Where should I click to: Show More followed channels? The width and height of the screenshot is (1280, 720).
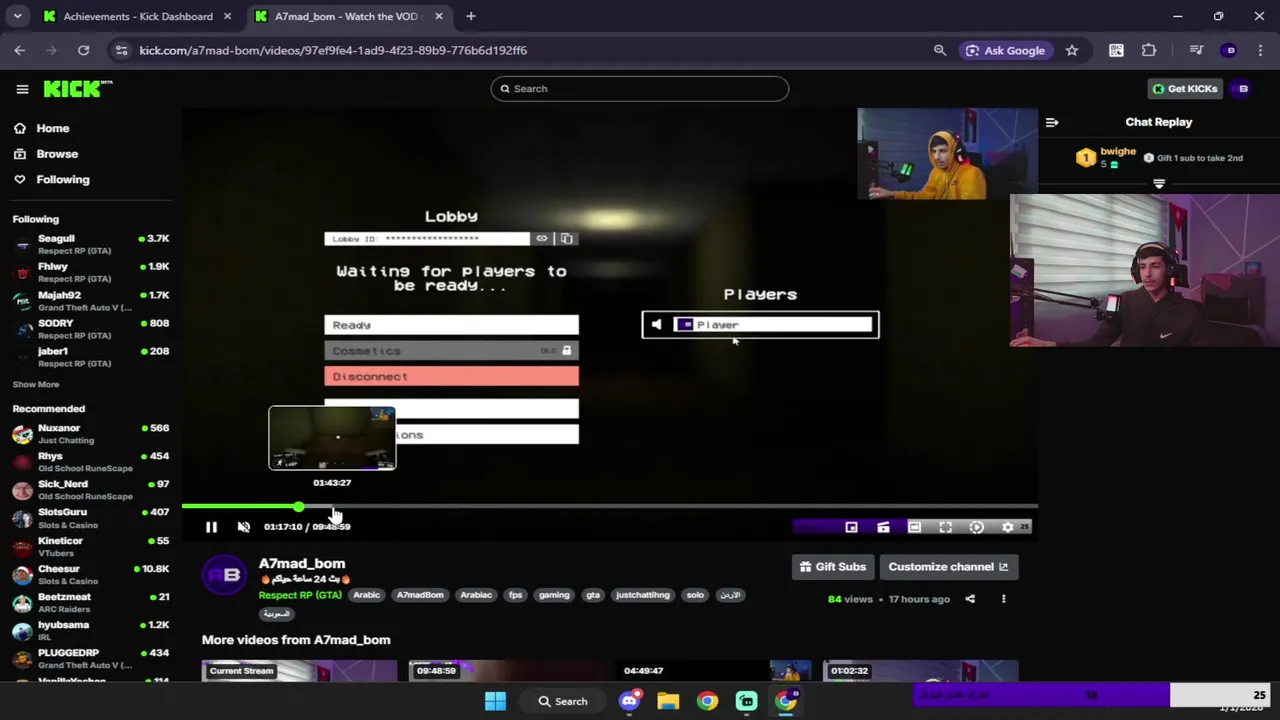[x=36, y=384]
